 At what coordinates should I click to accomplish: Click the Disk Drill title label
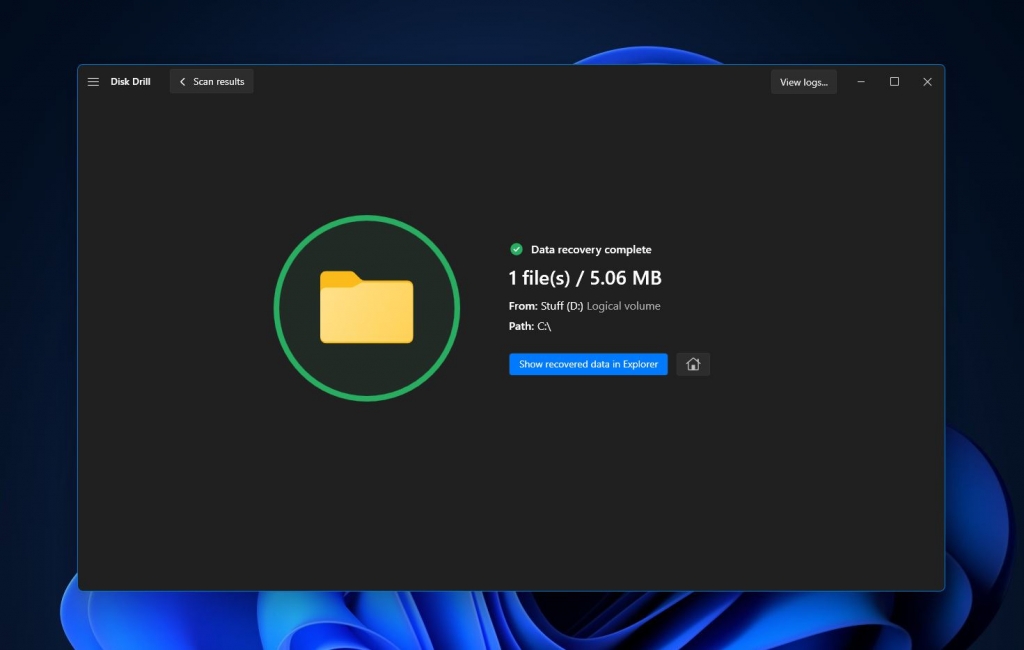(x=130, y=82)
